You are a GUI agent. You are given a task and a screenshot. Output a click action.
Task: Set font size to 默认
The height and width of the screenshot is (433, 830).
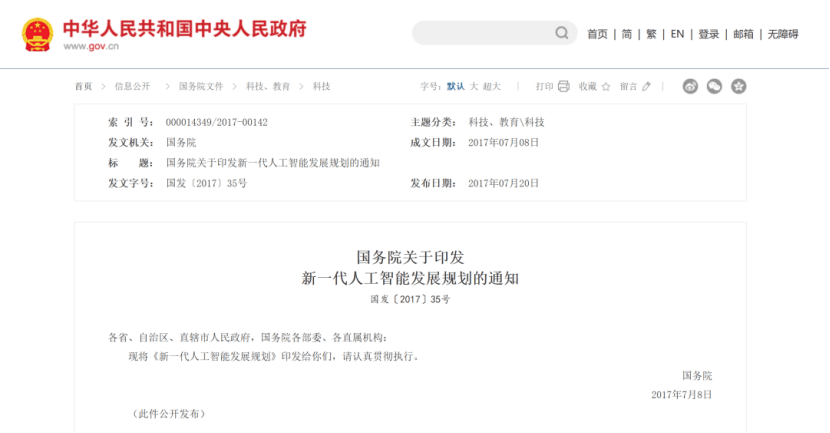tap(456, 87)
